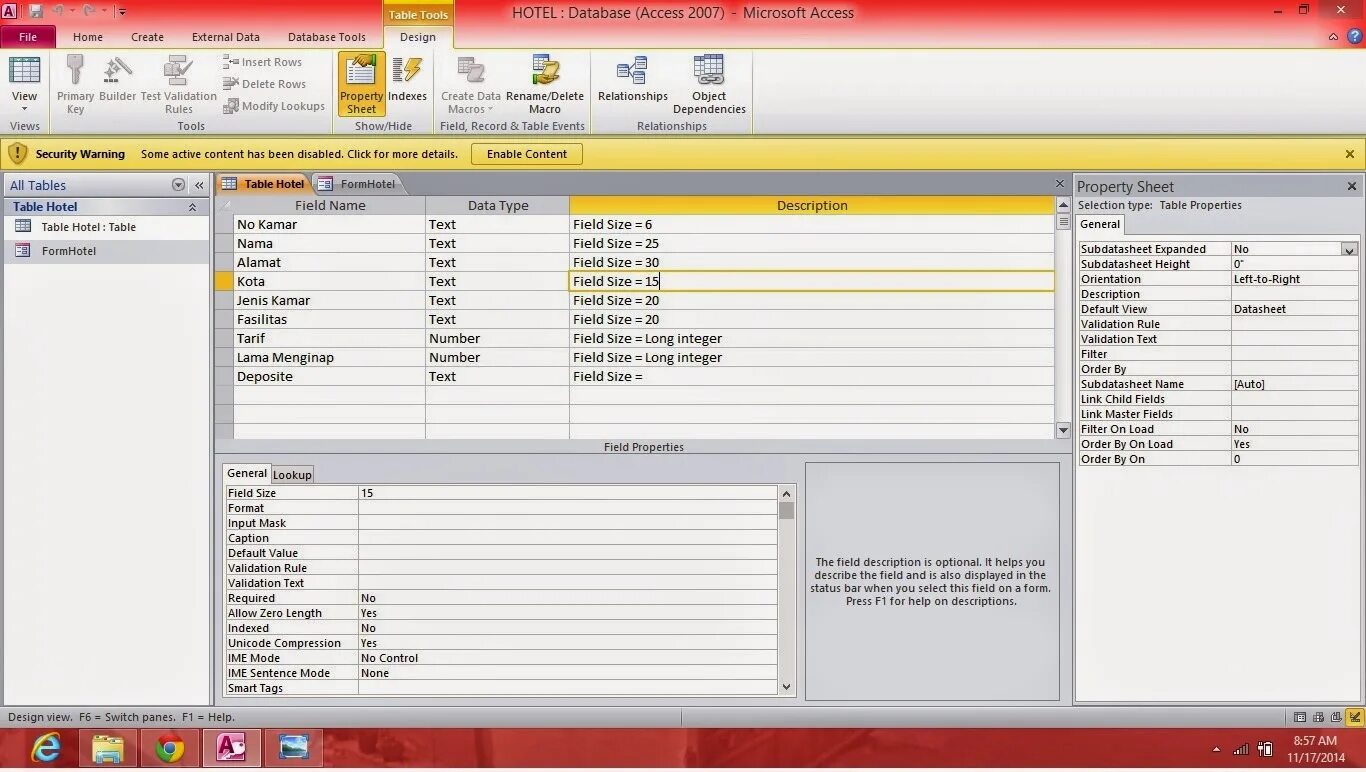The image size is (1366, 772).
Task: Select the Design ribbon tab
Action: tap(417, 37)
